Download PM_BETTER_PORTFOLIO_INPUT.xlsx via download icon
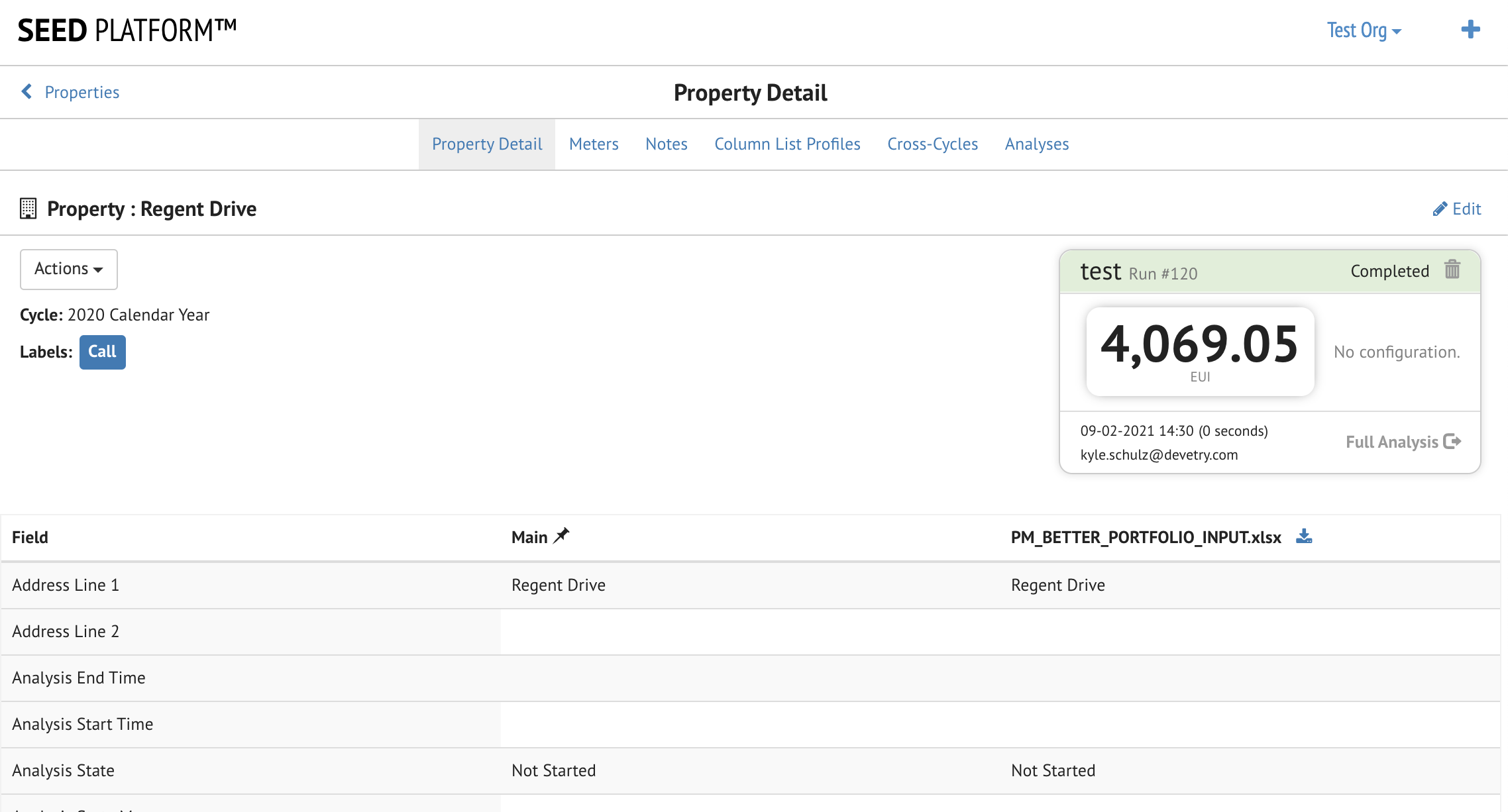The width and height of the screenshot is (1508, 812). [x=1305, y=536]
